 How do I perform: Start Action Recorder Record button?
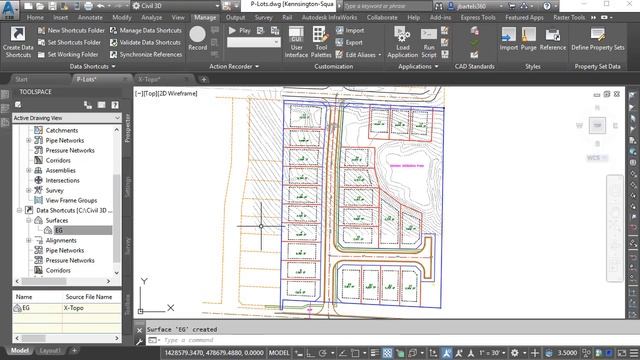[198, 39]
